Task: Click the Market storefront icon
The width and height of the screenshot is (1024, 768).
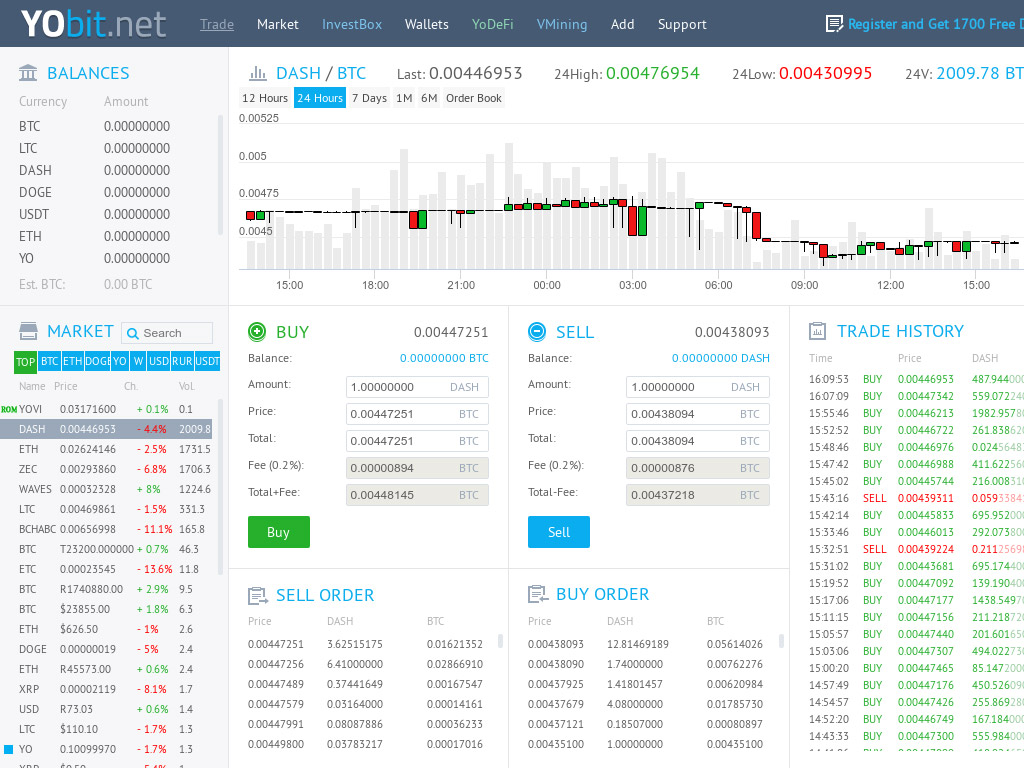Action: [28, 331]
